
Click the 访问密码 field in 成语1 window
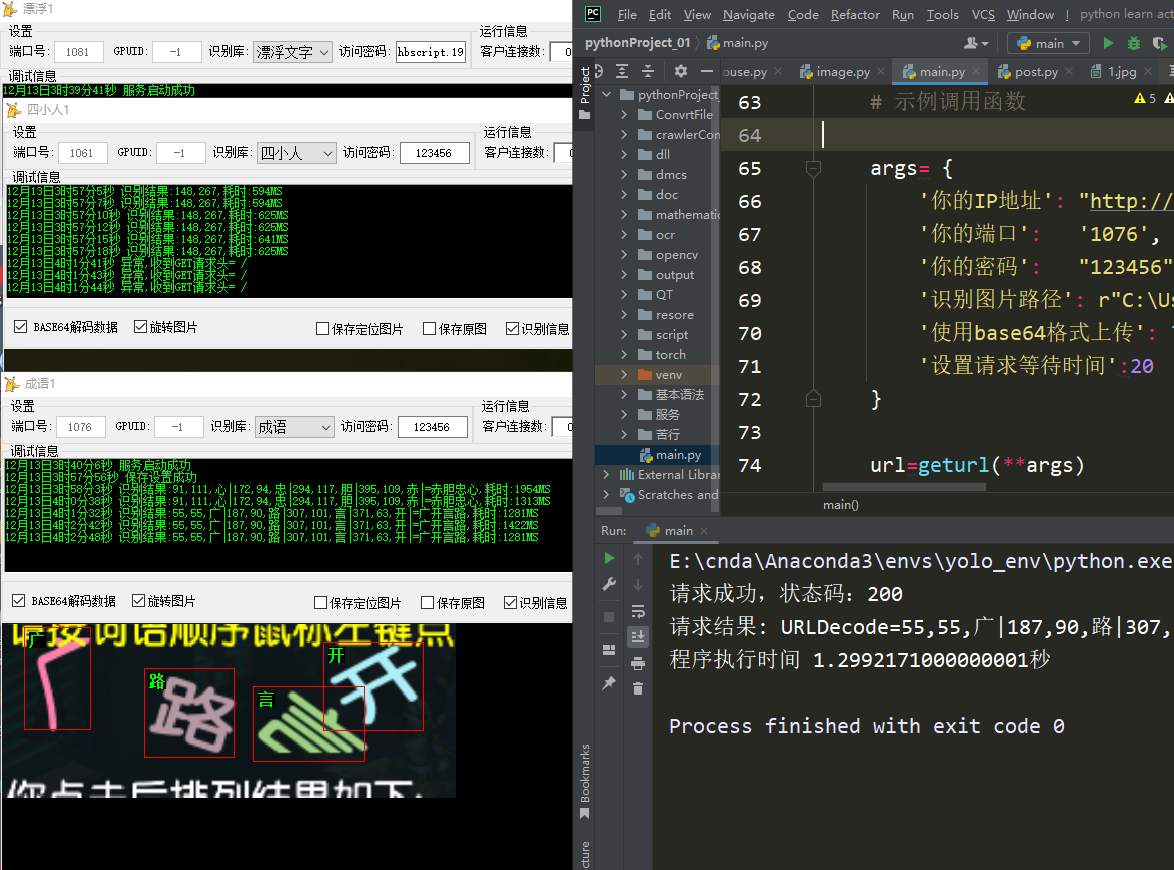[x=432, y=427]
